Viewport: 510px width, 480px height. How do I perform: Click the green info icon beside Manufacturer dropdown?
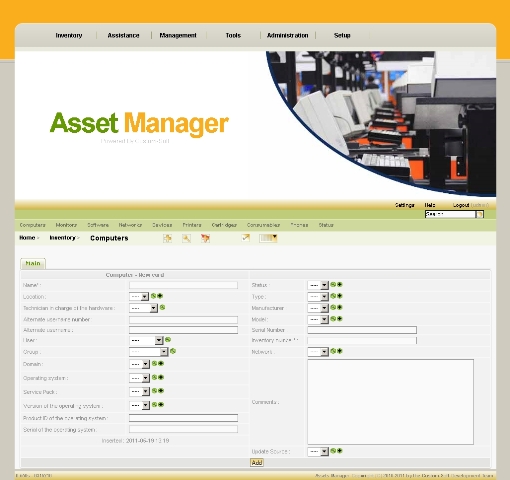(x=333, y=307)
